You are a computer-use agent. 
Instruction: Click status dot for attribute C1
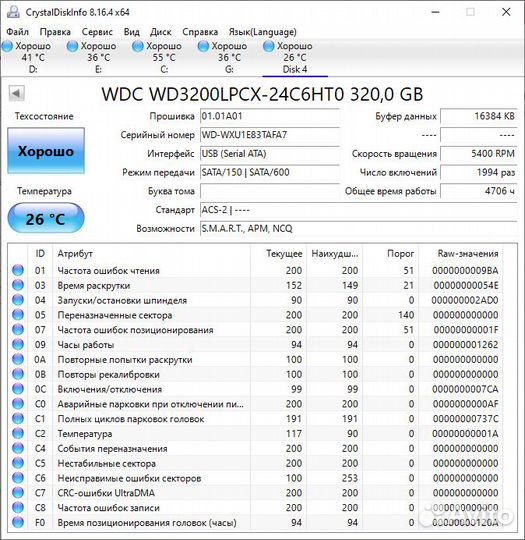pos(18,418)
